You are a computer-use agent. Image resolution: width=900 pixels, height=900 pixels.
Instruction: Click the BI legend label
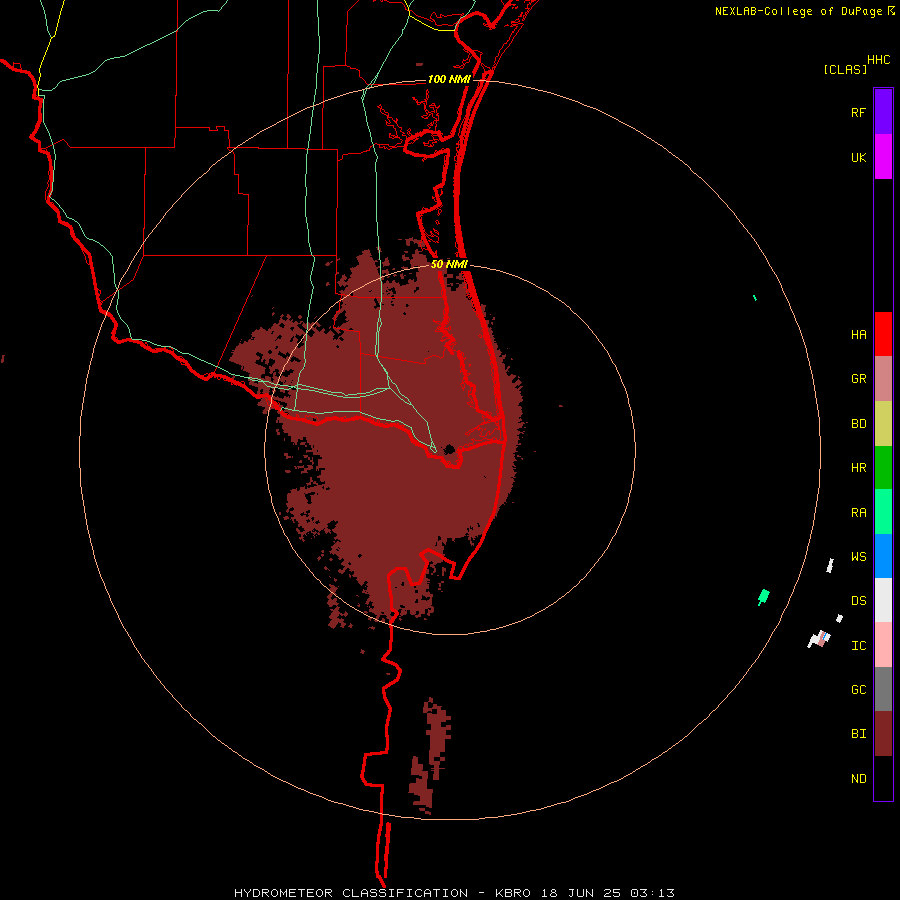tap(858, 734)
